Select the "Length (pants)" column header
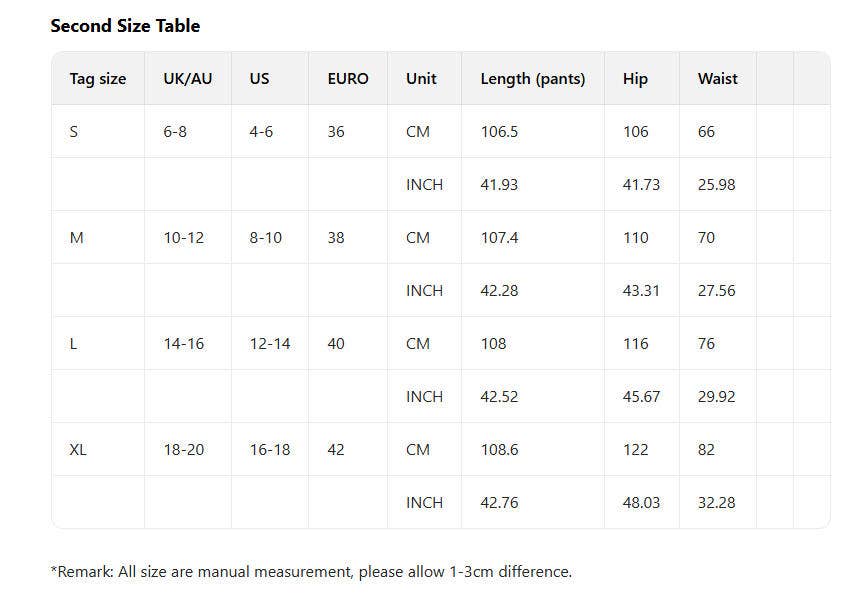The height and width of the screenshot is (603, 866). click(533, 78)
